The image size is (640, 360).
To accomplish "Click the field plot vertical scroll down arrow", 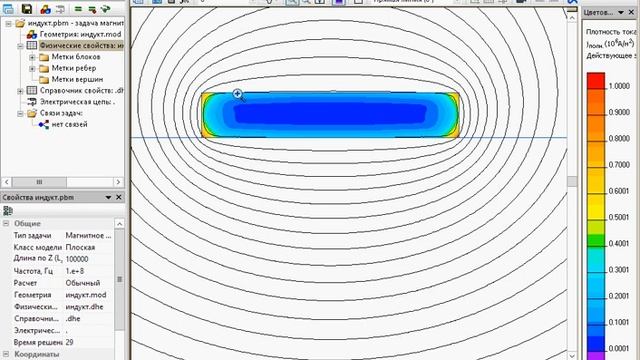I will click(x=572, y=356).
